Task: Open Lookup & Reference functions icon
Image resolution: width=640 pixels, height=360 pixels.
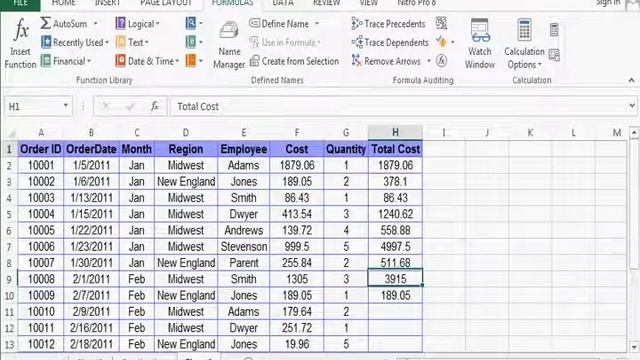Action: pyautogui.click(x=191, y=23)
